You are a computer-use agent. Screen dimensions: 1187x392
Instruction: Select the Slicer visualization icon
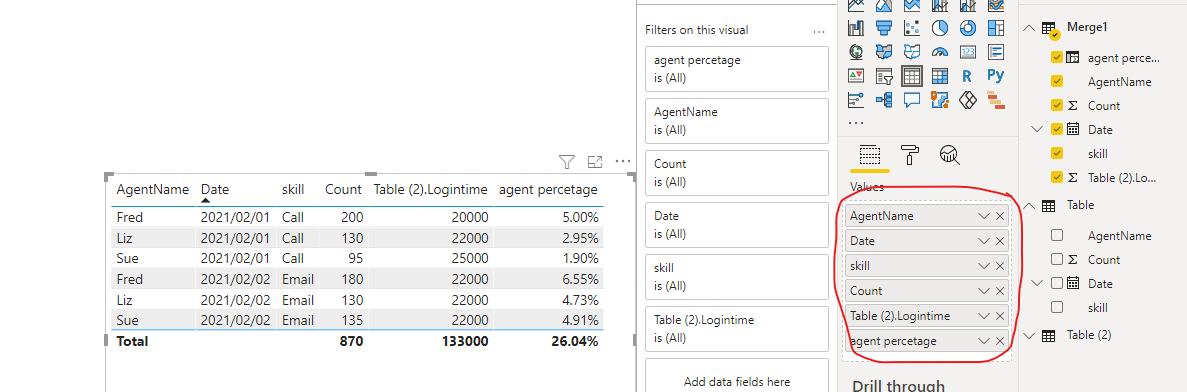(884, 76)
